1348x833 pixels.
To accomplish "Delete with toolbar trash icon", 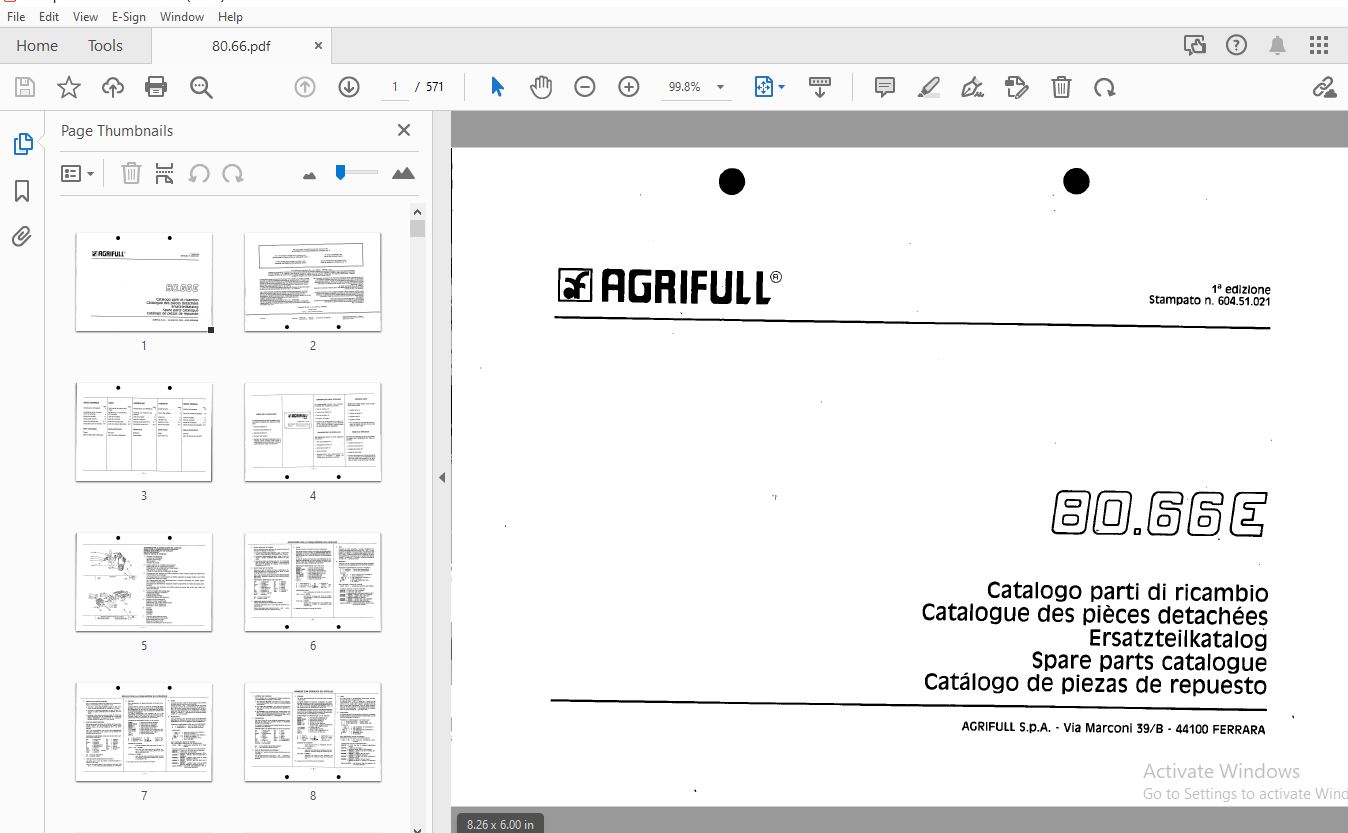I will [1061, 87].
